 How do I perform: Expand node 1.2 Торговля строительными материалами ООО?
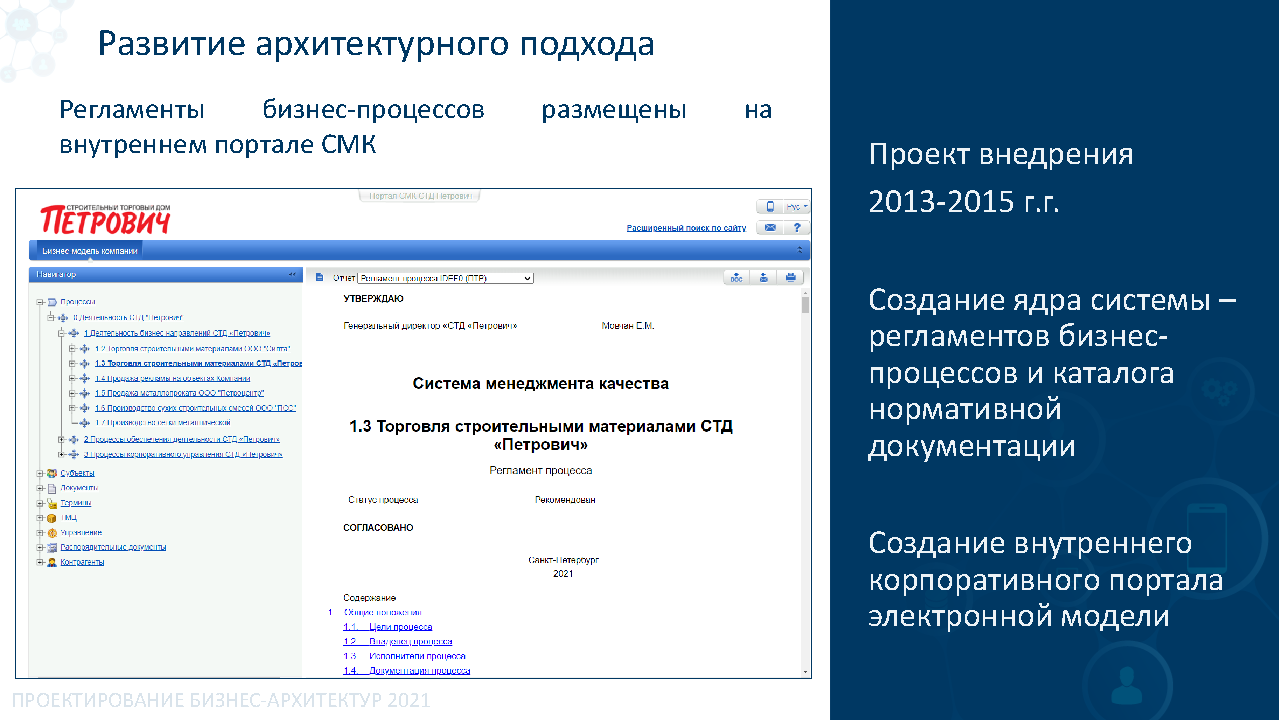click(x=73, y=349)
